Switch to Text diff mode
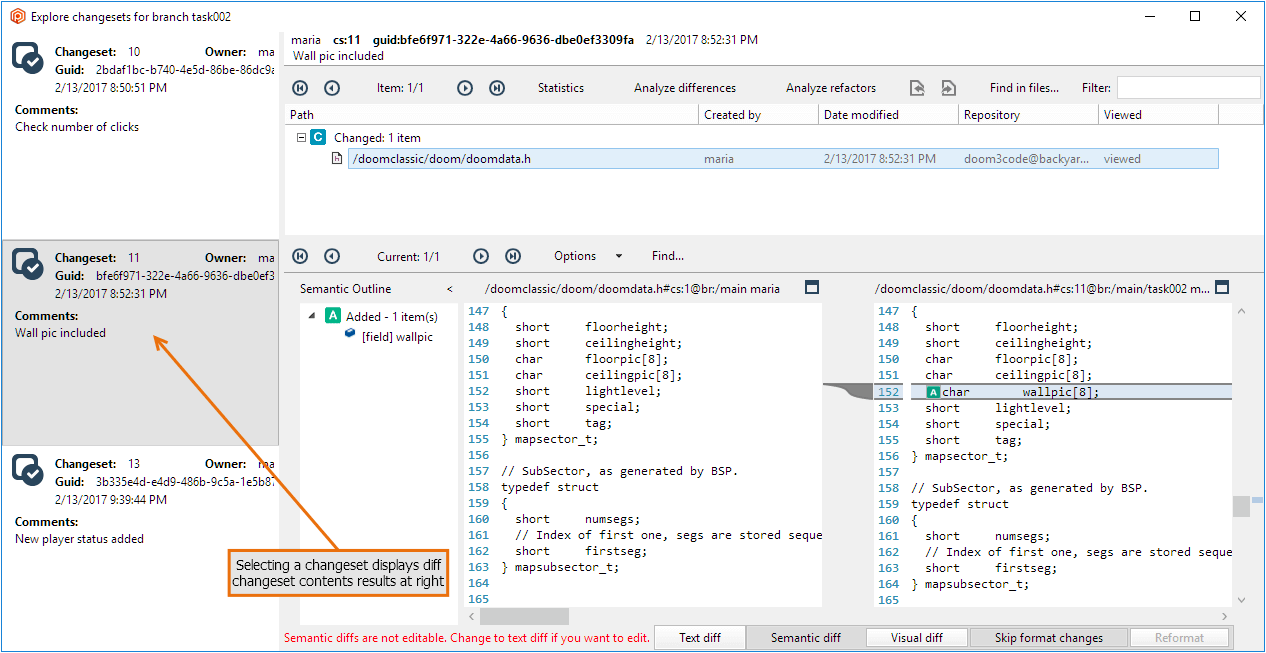 700,638
